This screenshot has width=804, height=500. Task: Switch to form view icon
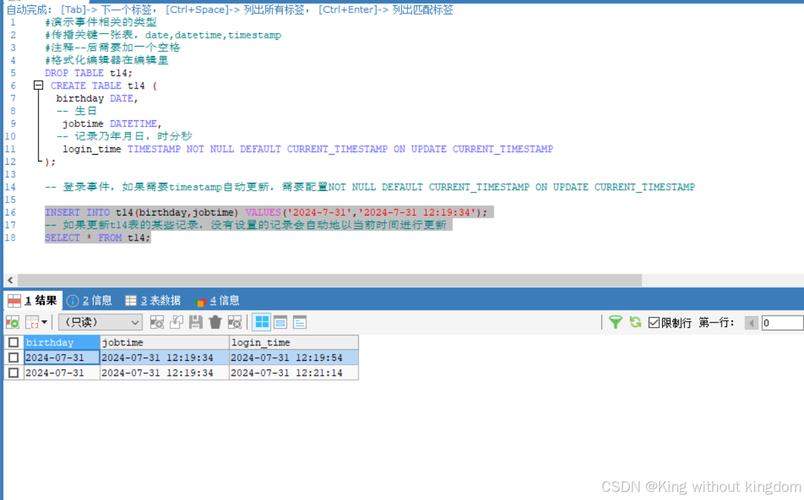[x=280, y=323]
